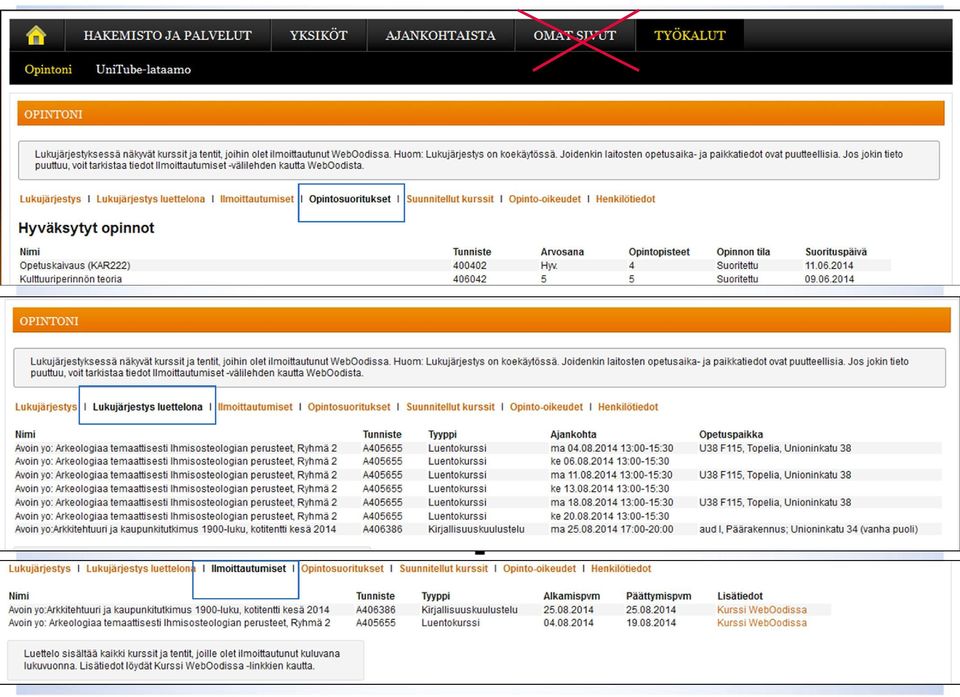Click Opinto-oikeudet tab above the Ajankohta schedule table
The height and width of the screenshot is (697, 960).
[546, 407]
